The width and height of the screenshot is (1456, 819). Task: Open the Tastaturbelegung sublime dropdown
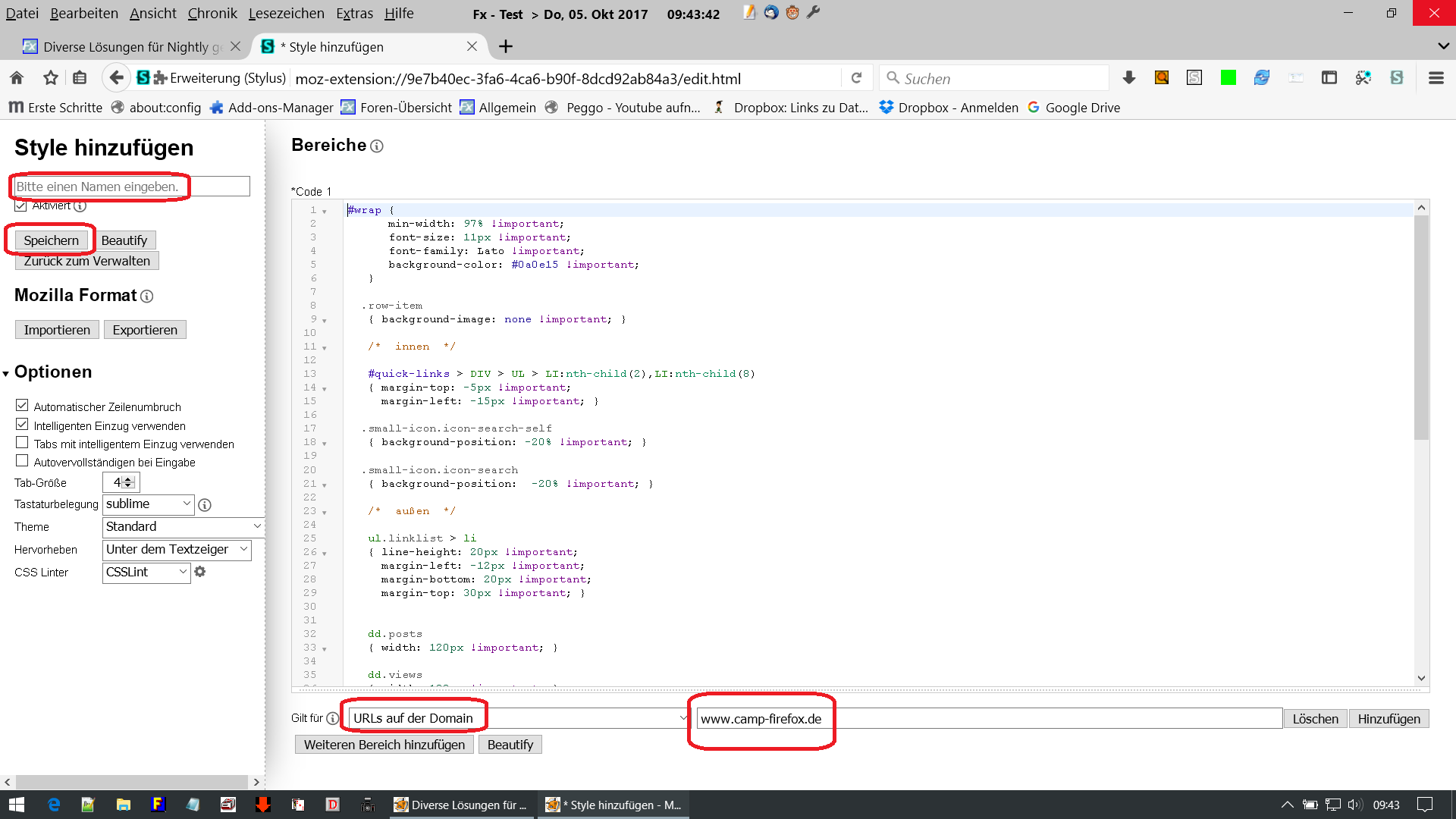(x=149, y=504)
